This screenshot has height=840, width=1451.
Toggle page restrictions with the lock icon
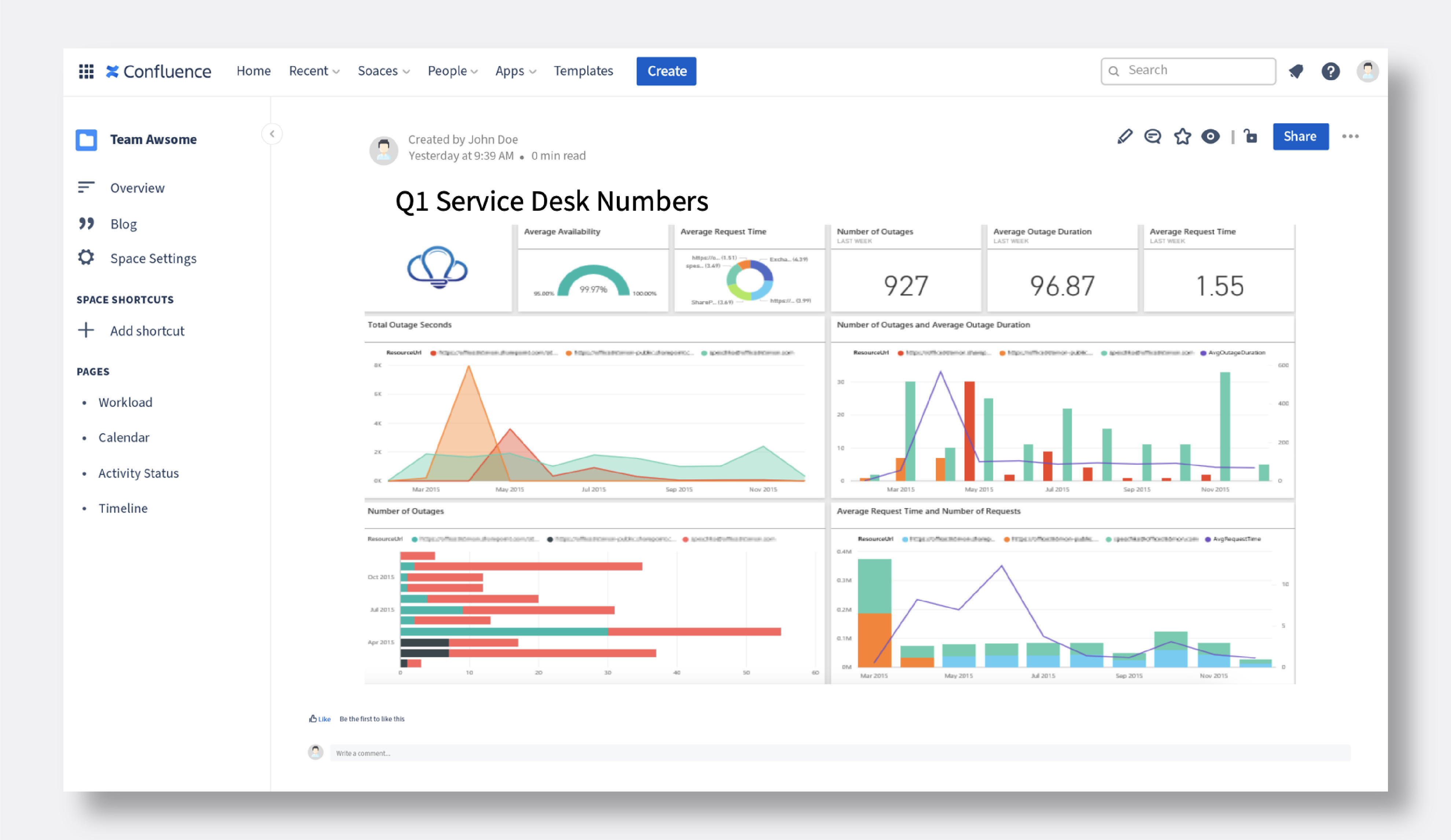[x=1249, y=136]
